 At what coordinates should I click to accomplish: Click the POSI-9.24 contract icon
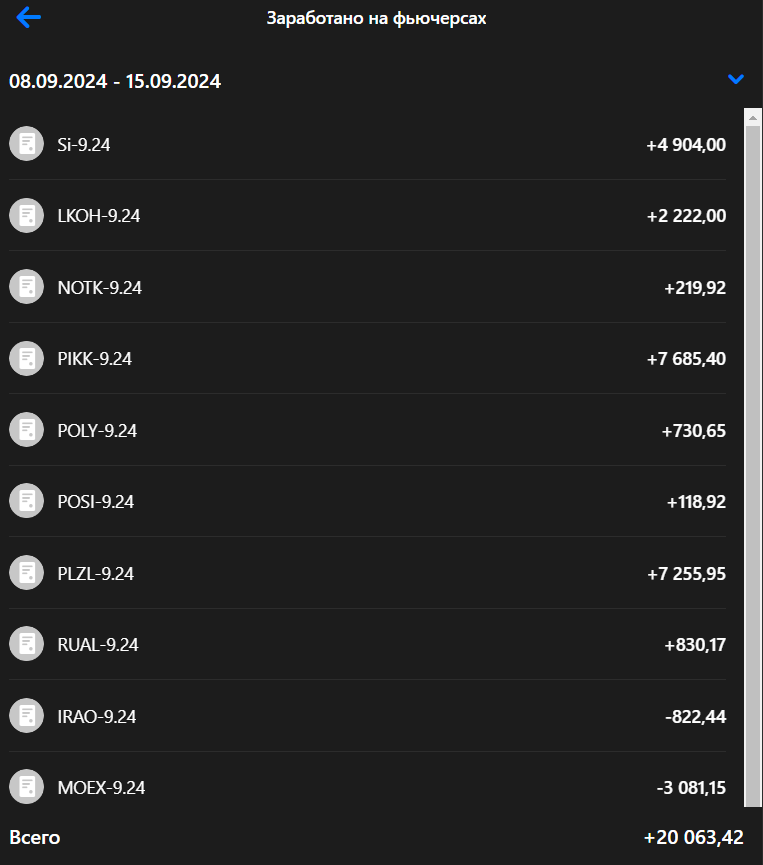(x=27, y=501)
